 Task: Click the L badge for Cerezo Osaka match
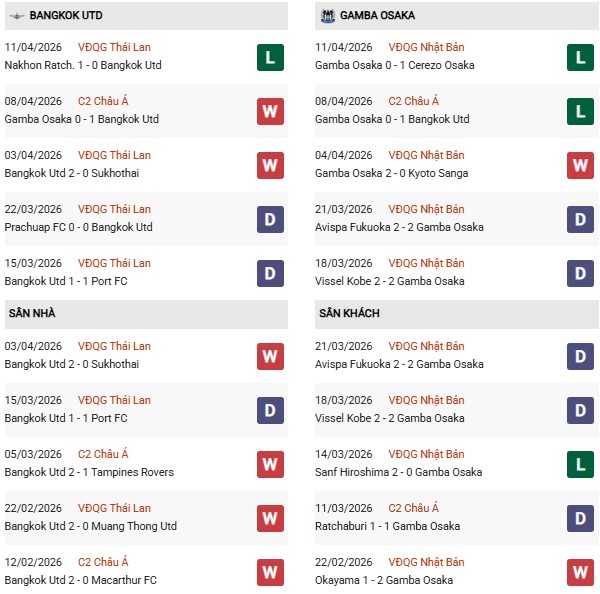pos(580,57)
